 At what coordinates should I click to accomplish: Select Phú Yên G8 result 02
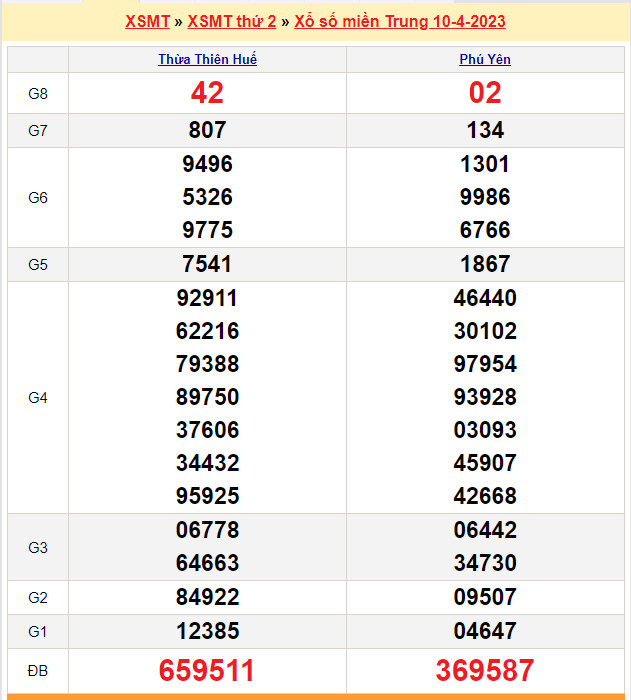[485, 93]
